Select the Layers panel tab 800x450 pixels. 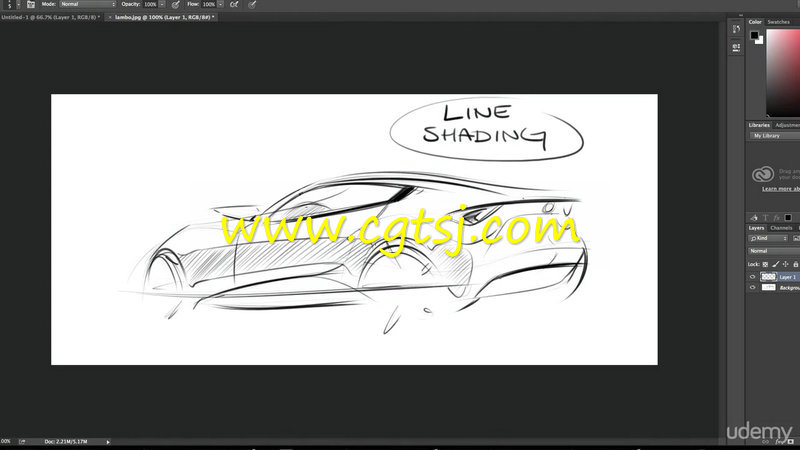[756, 228]
